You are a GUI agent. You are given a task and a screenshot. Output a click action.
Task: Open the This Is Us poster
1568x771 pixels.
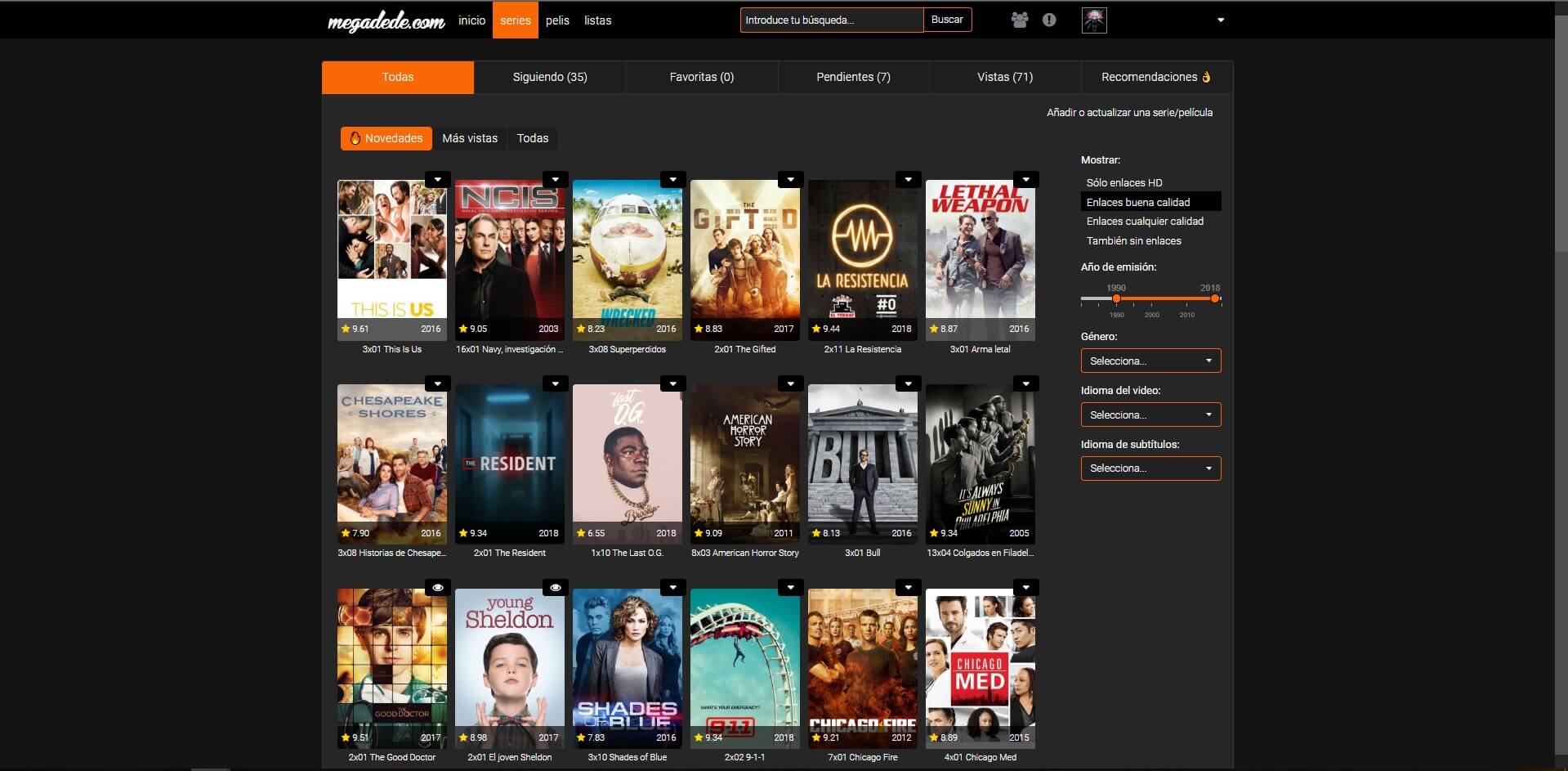click(x=392, y=260)
